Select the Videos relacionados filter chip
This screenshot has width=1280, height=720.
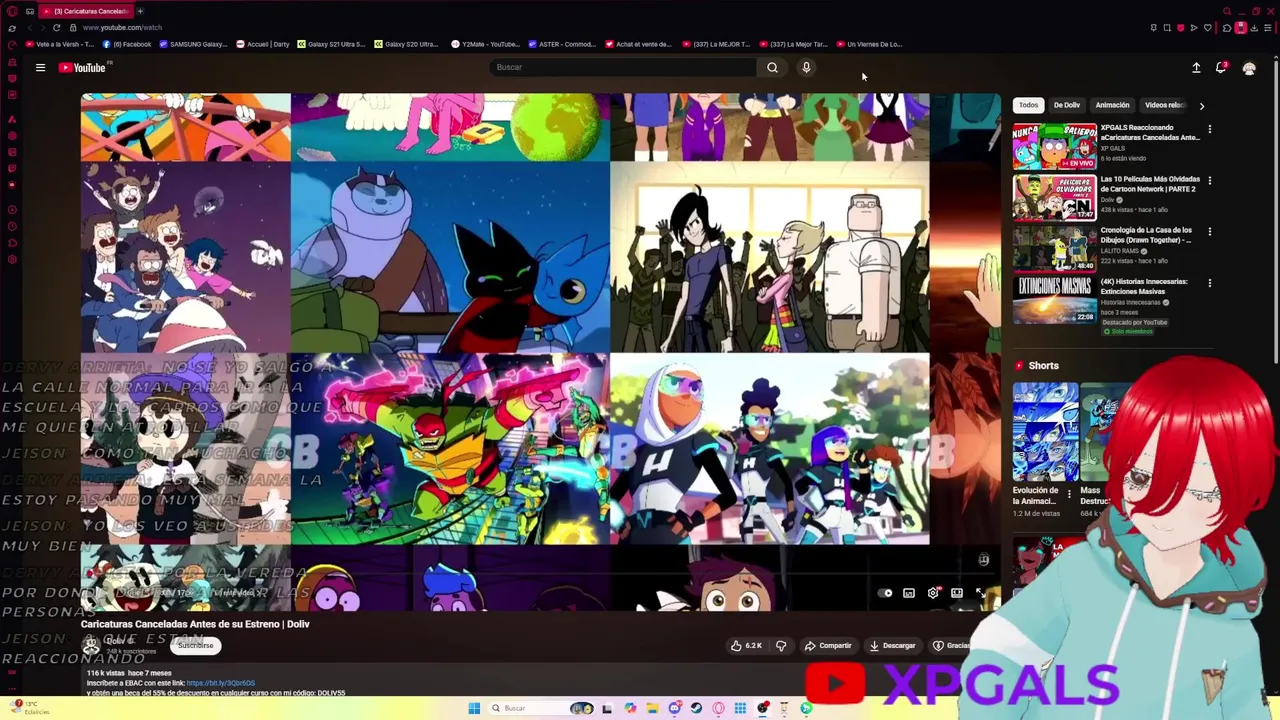pos(1164,105)
